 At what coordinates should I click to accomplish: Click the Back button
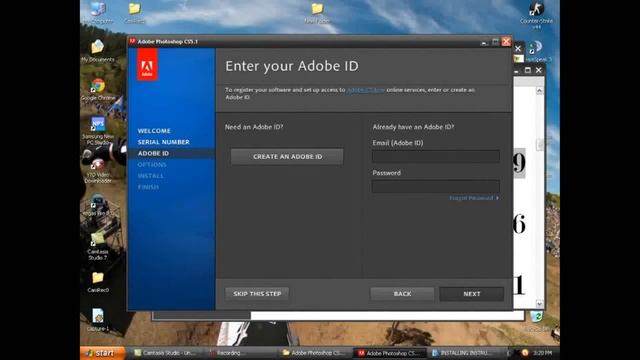402,294
